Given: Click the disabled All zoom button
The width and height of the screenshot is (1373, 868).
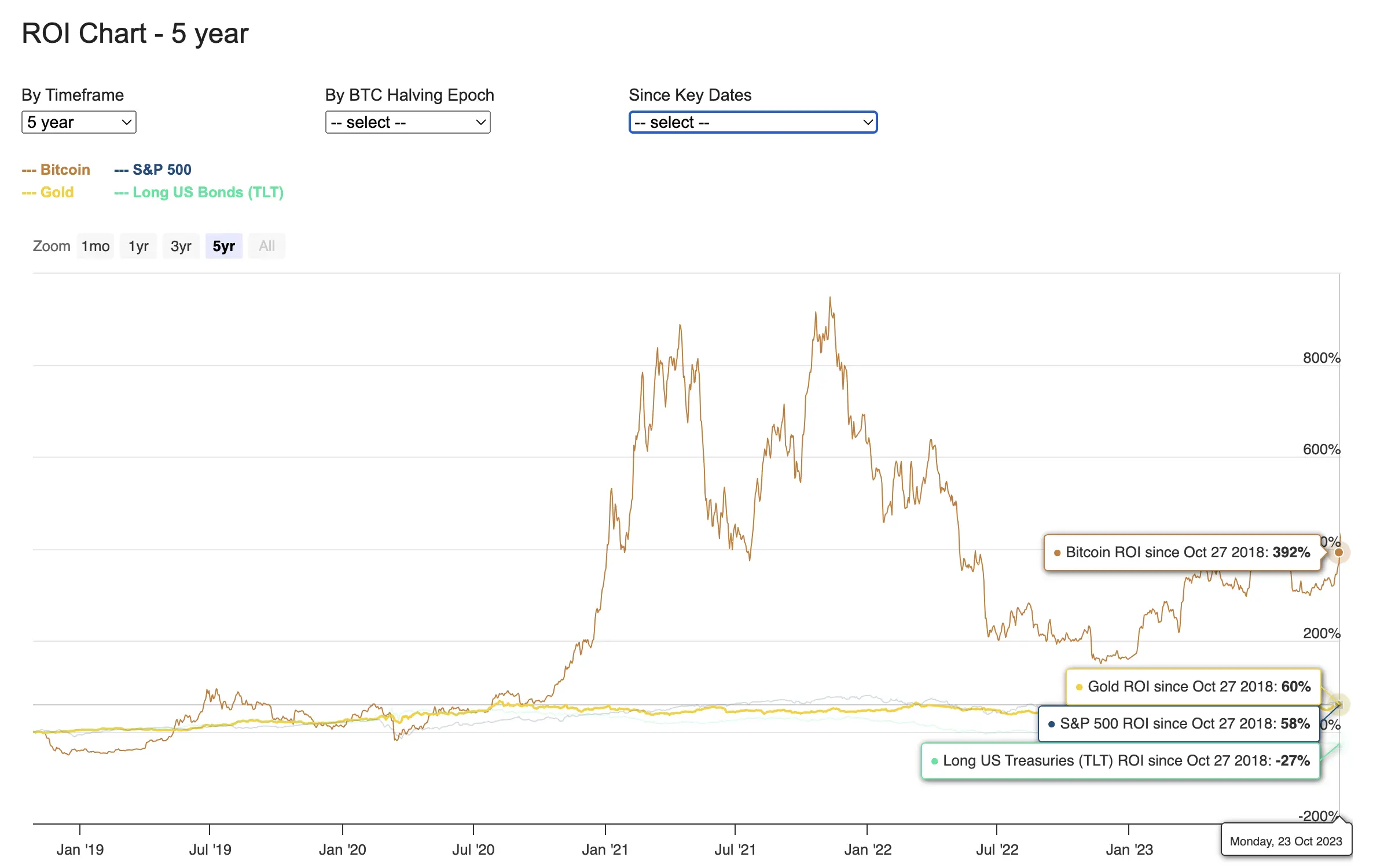Looking at the screenshot, I should [x=267, y=246].
